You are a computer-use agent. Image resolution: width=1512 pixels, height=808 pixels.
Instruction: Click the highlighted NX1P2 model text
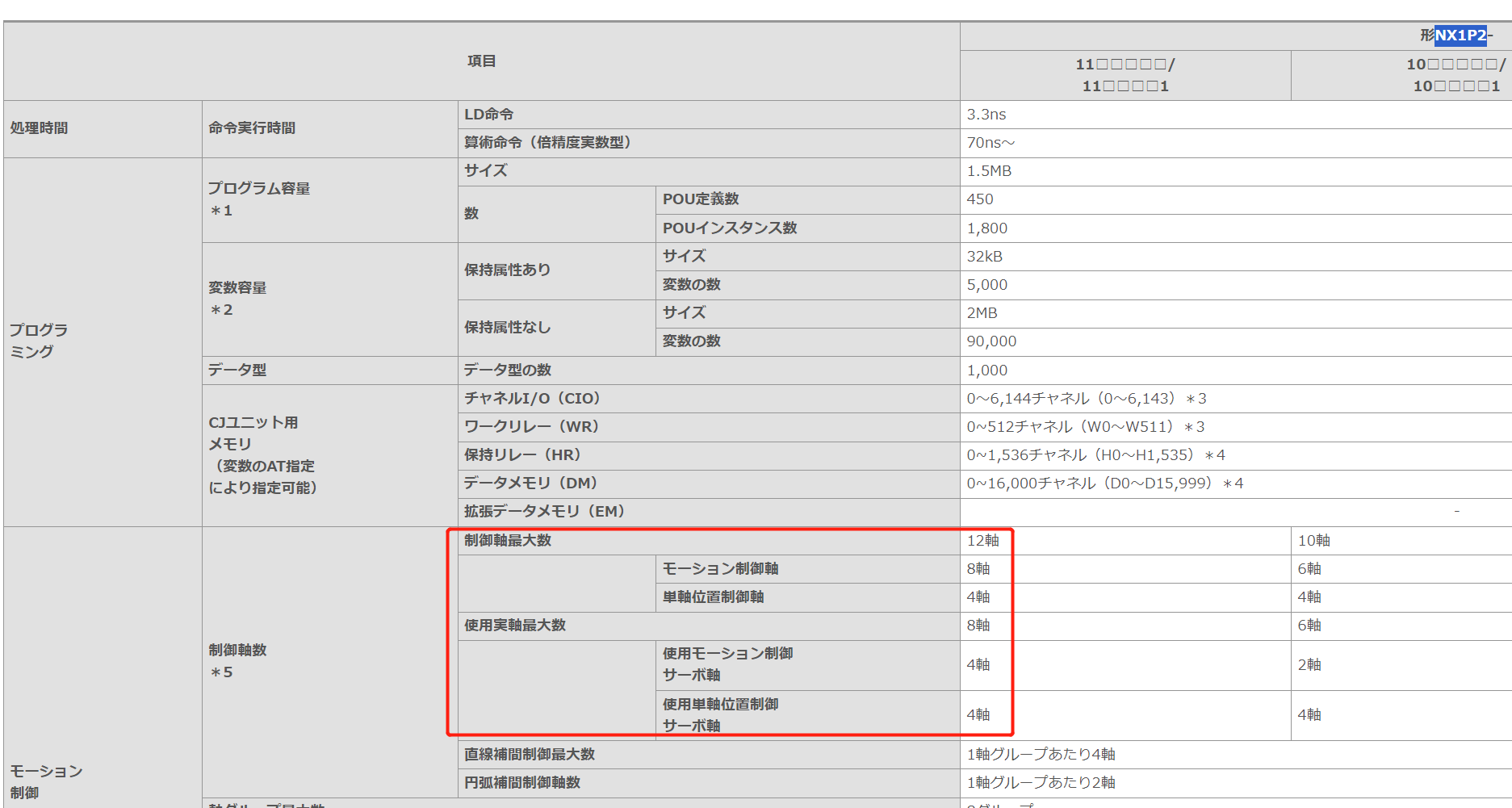tap(1460, 36)
